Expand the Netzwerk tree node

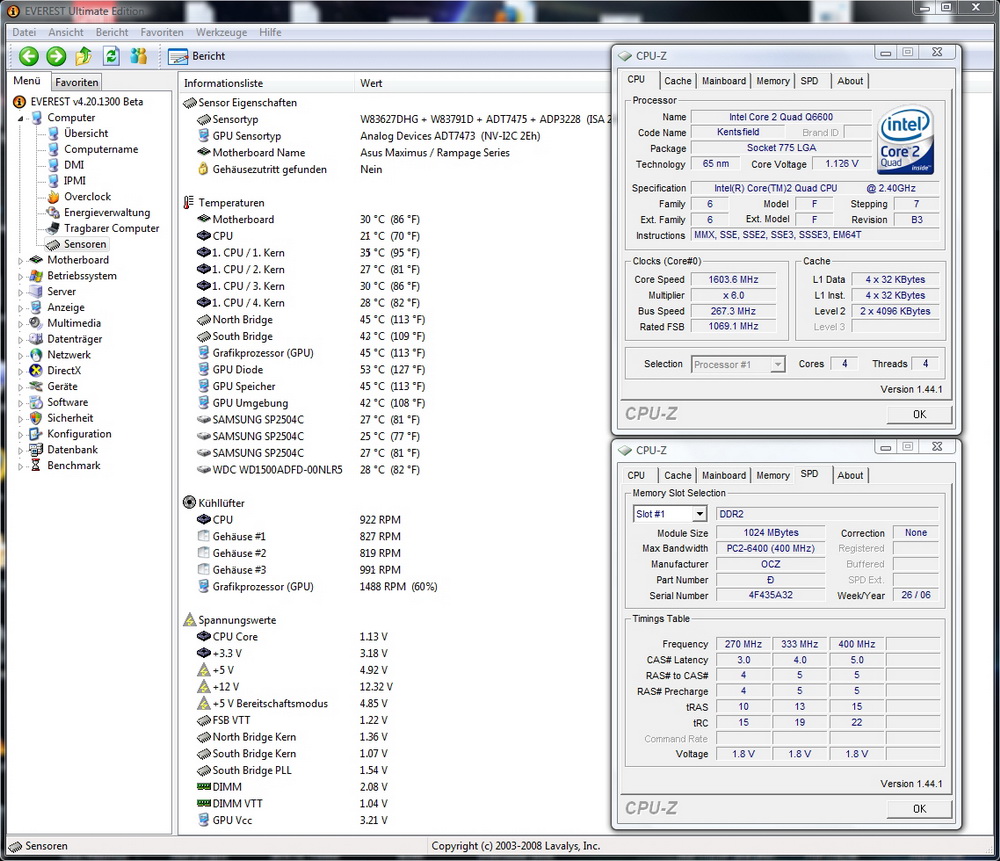20,355
